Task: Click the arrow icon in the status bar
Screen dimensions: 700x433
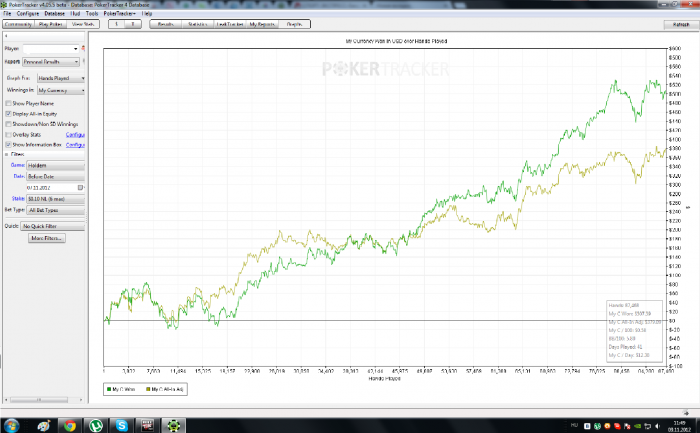Action: [x=686, y=412]
